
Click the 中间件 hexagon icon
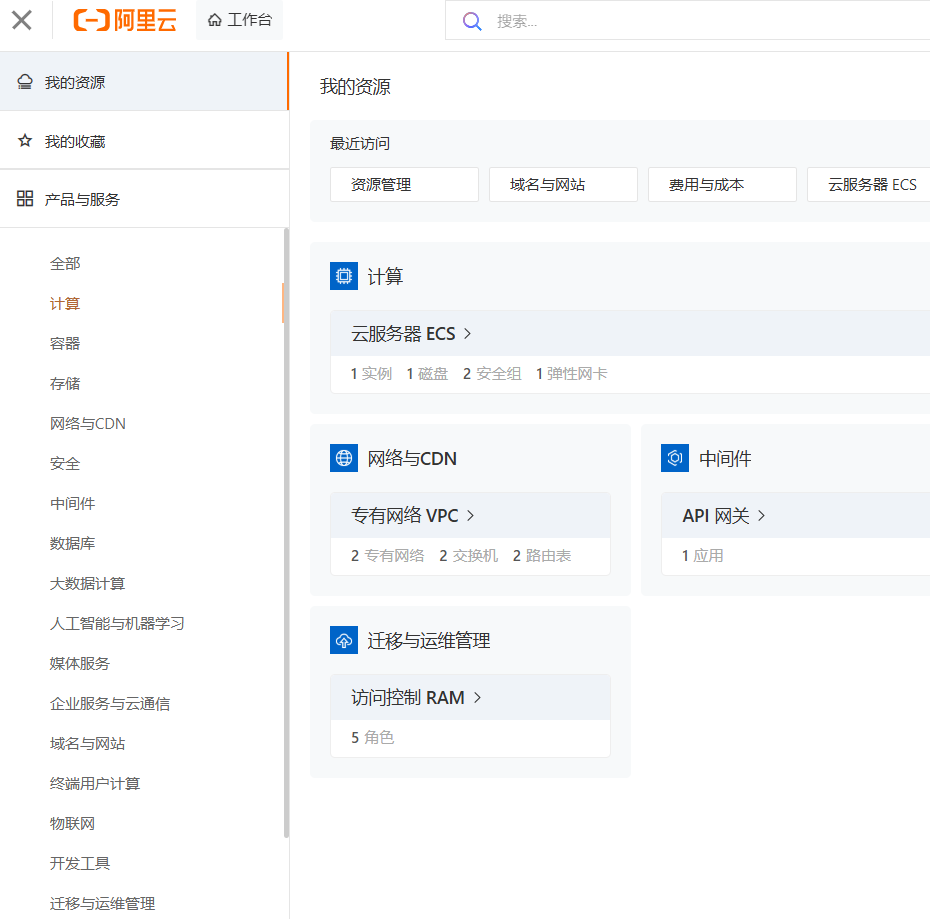(x=675, y=458)
